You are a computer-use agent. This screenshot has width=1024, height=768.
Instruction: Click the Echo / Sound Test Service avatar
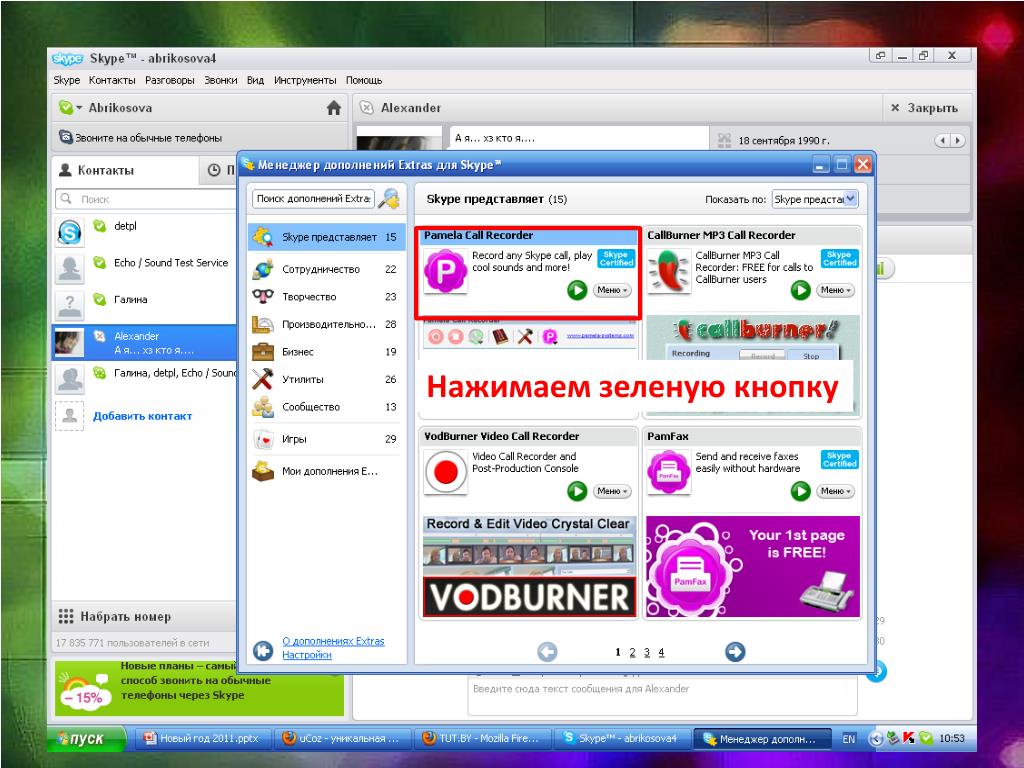tap(69, 269)
